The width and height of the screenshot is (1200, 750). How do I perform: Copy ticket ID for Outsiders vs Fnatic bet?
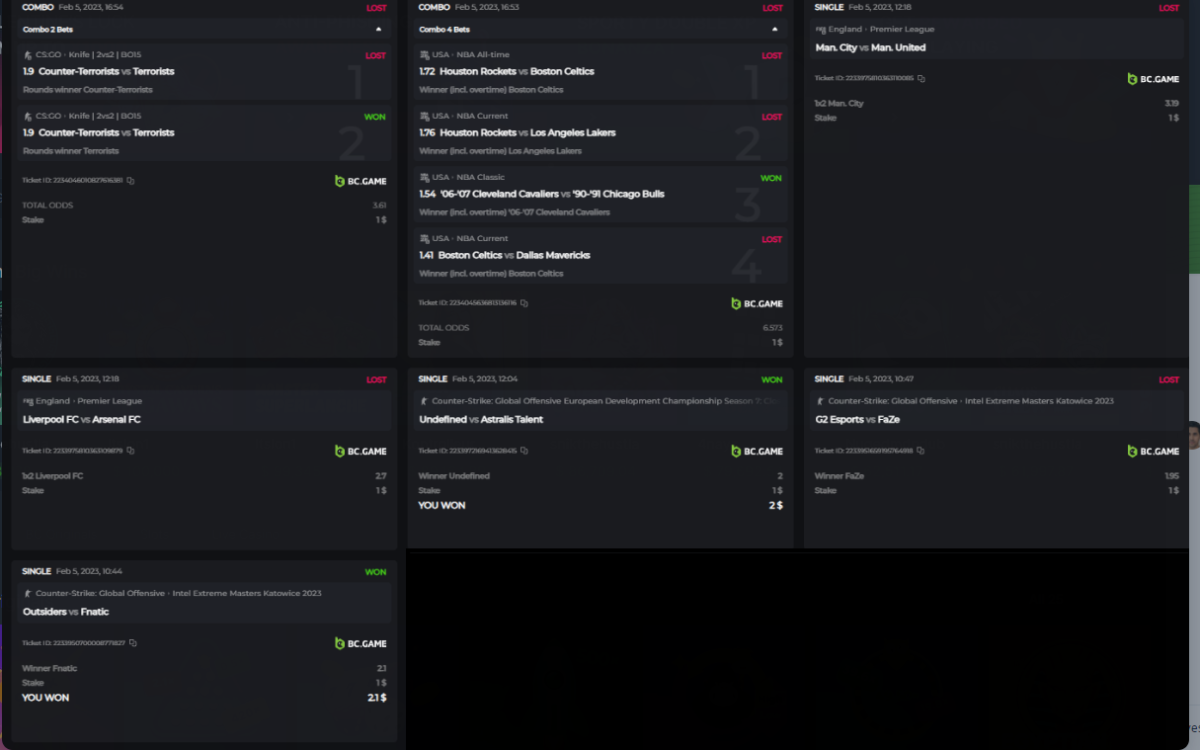[133, 643]
